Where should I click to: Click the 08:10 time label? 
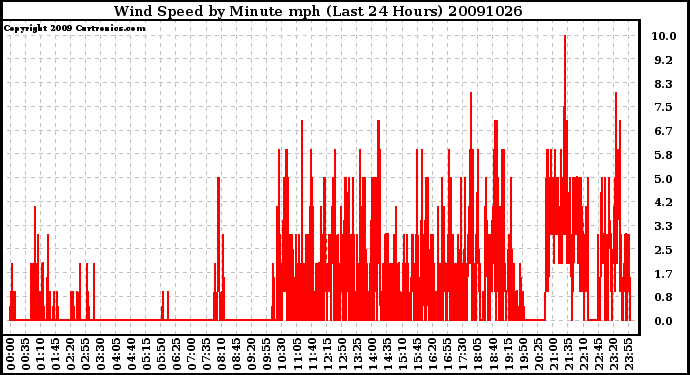click(x=222, y=354)
